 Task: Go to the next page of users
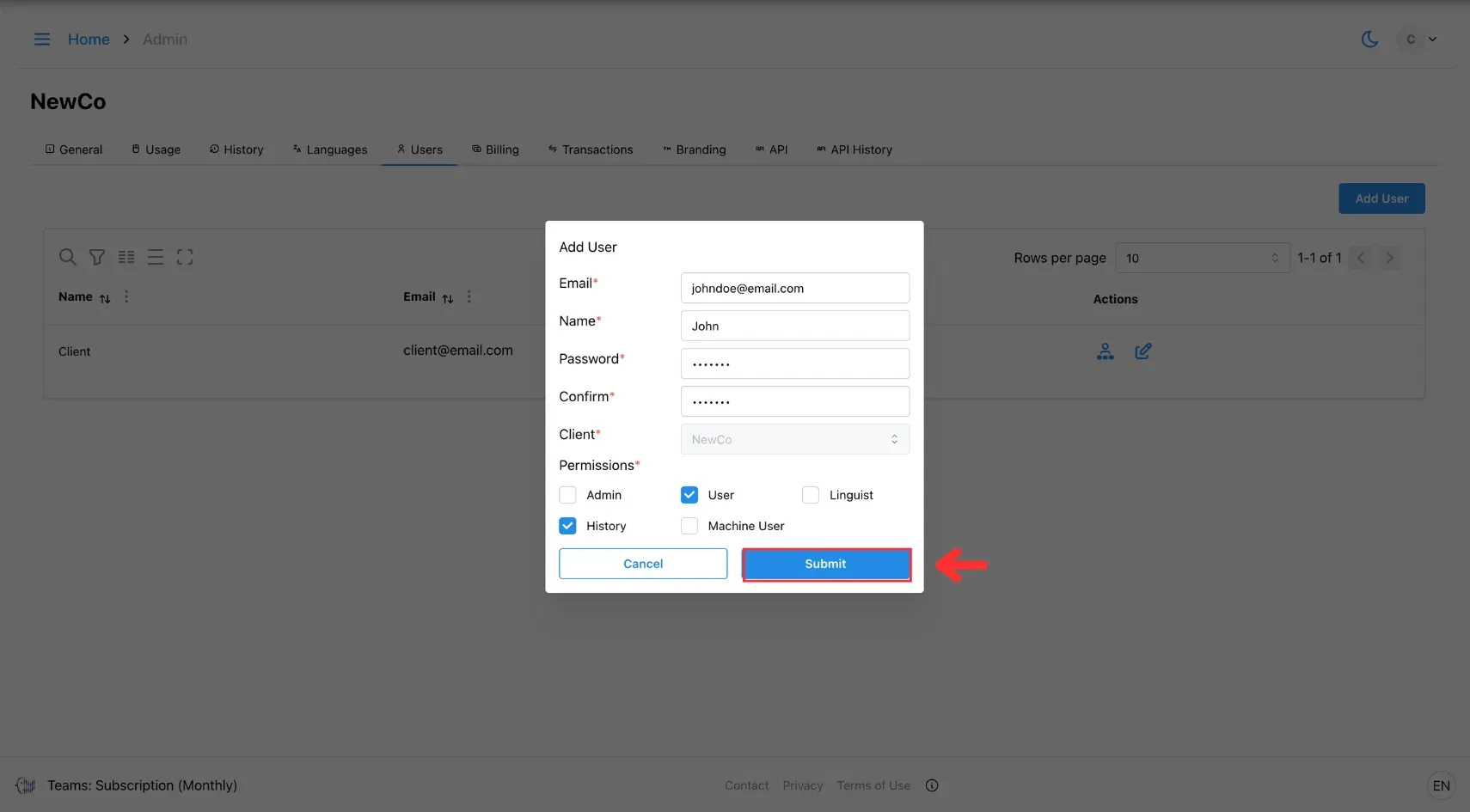pyautogui.click(x=1389, y=258)
